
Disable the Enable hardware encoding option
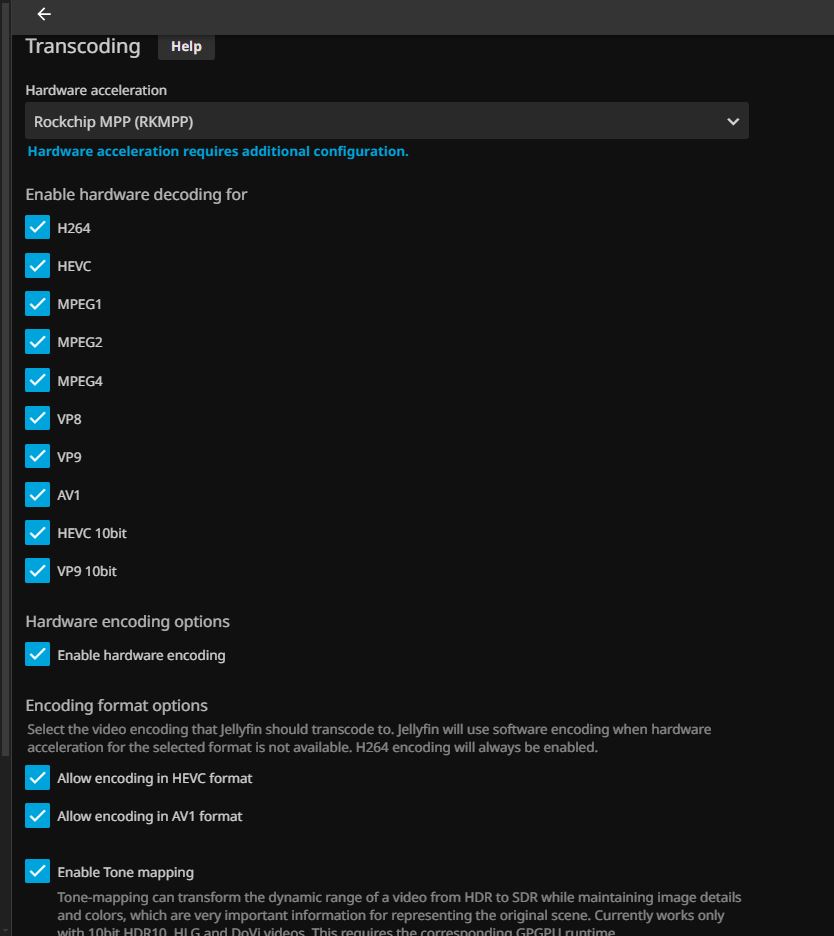[38, 655]
